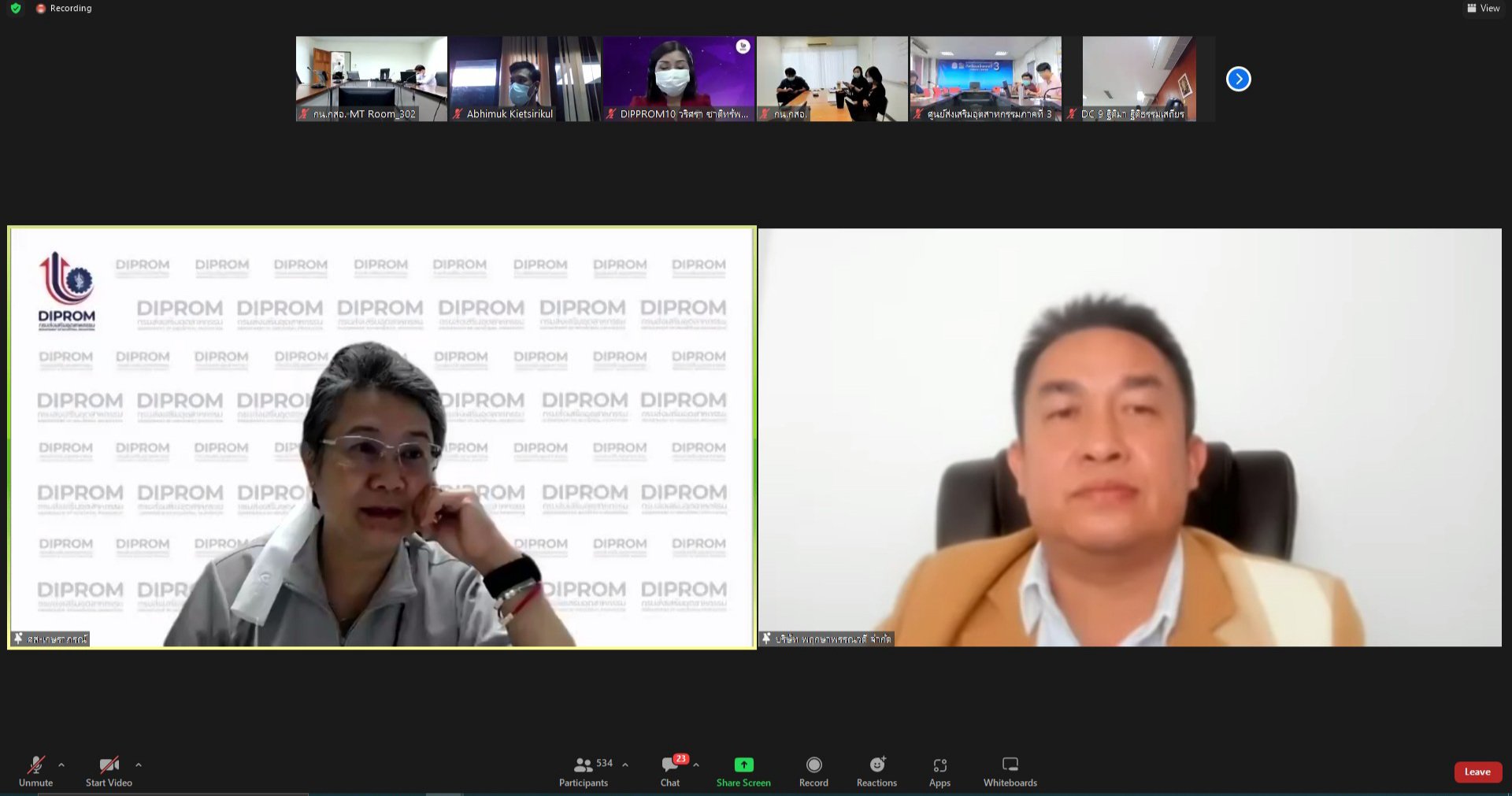The width and height of the screenshot is (1512, 796).
Task: Select the DIPROM background speaker video
Action: 382,438
